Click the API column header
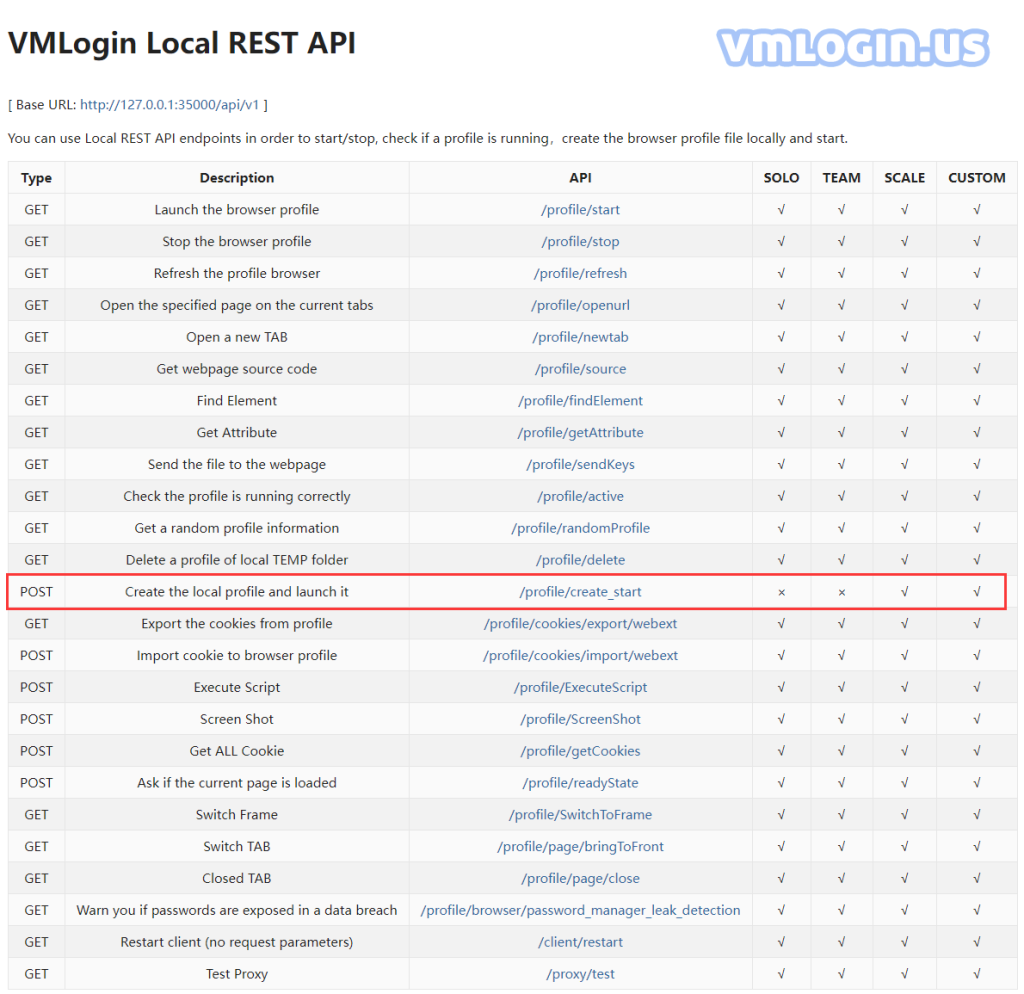1024x994 pixels. (580, 178)
